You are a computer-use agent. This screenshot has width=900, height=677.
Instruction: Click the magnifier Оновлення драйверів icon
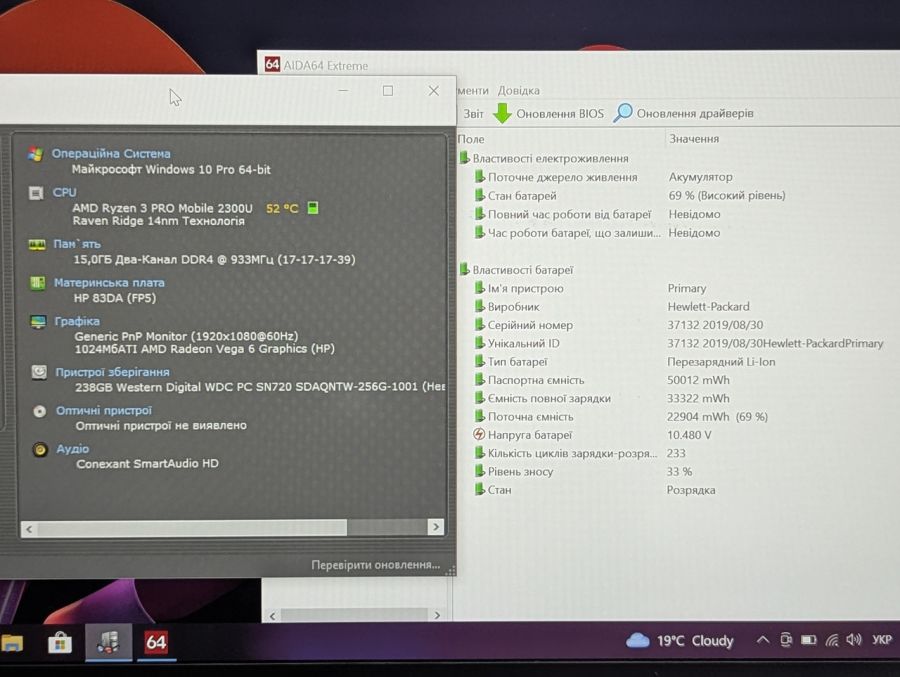(x=623, y=113)
